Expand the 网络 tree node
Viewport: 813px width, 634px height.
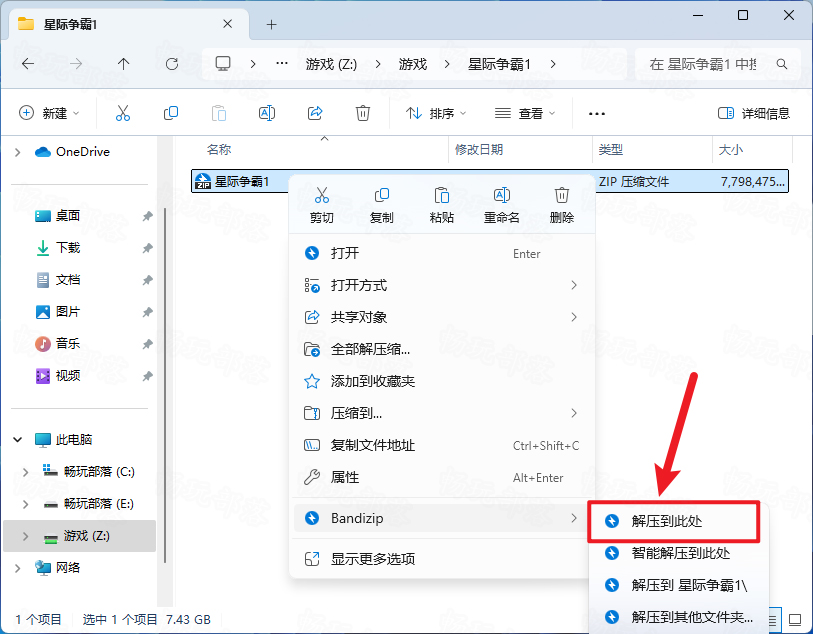[18, 568]
